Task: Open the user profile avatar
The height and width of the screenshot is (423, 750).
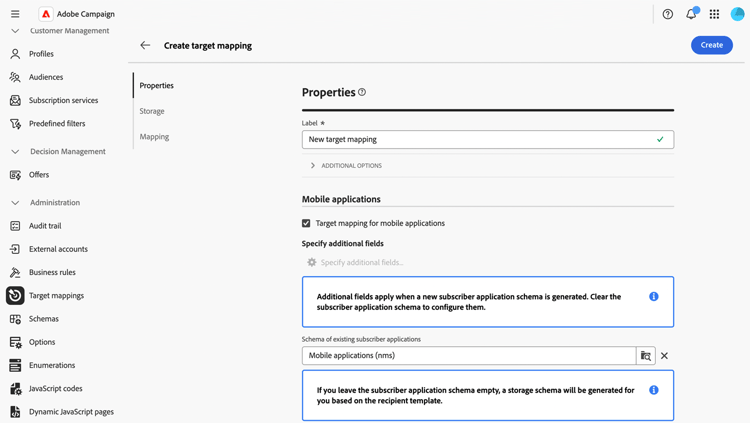Action: (x=738, y=14)
